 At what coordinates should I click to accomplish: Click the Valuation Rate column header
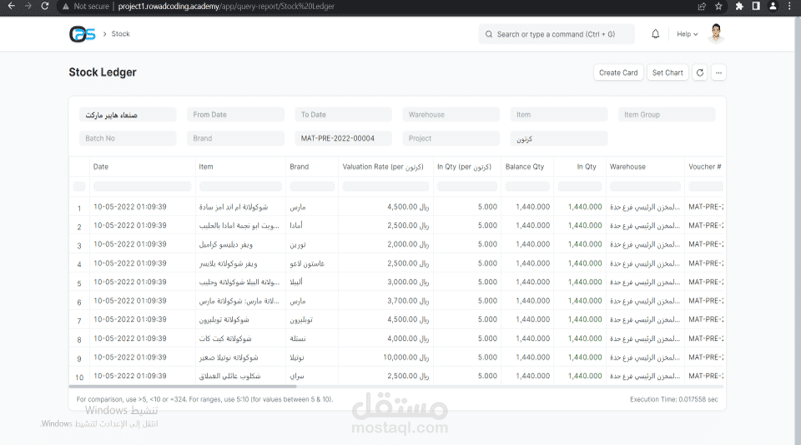[x=383, y=167]
